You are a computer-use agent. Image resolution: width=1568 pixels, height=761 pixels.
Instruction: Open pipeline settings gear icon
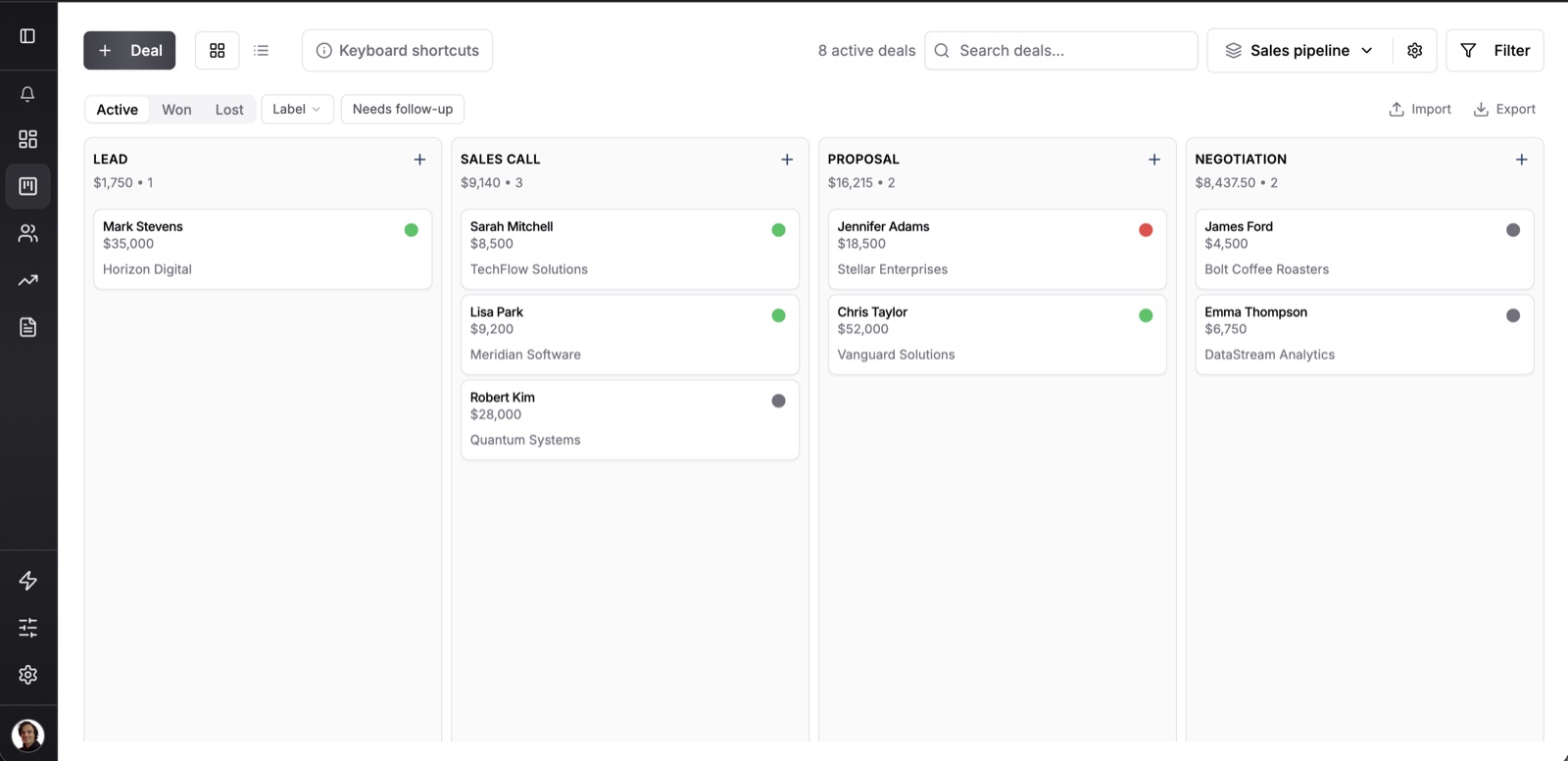click(x=1414, y=51)
